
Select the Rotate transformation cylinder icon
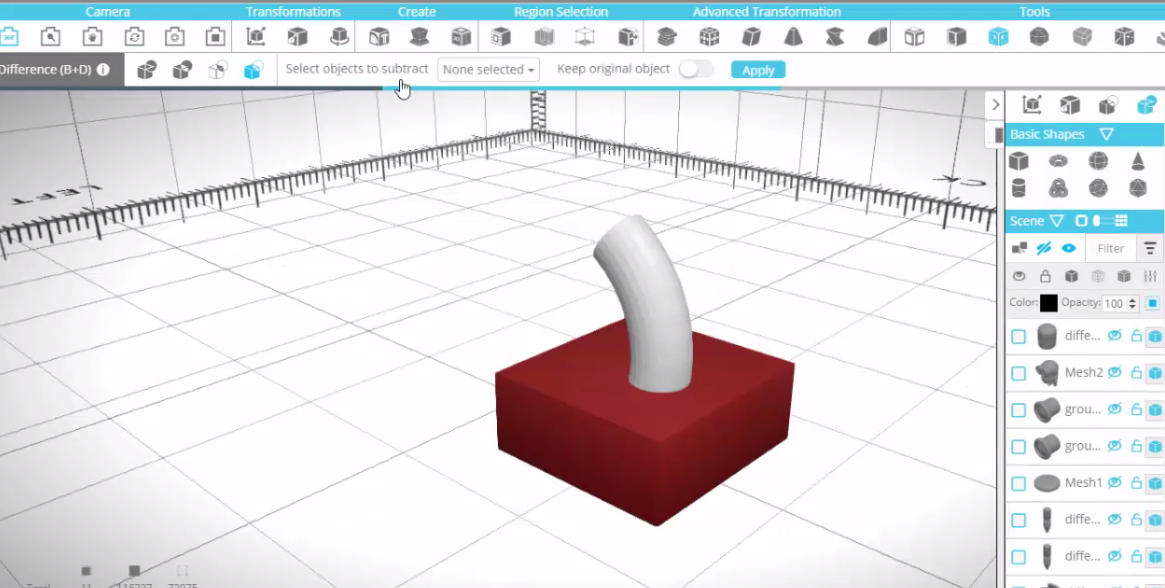339,36
